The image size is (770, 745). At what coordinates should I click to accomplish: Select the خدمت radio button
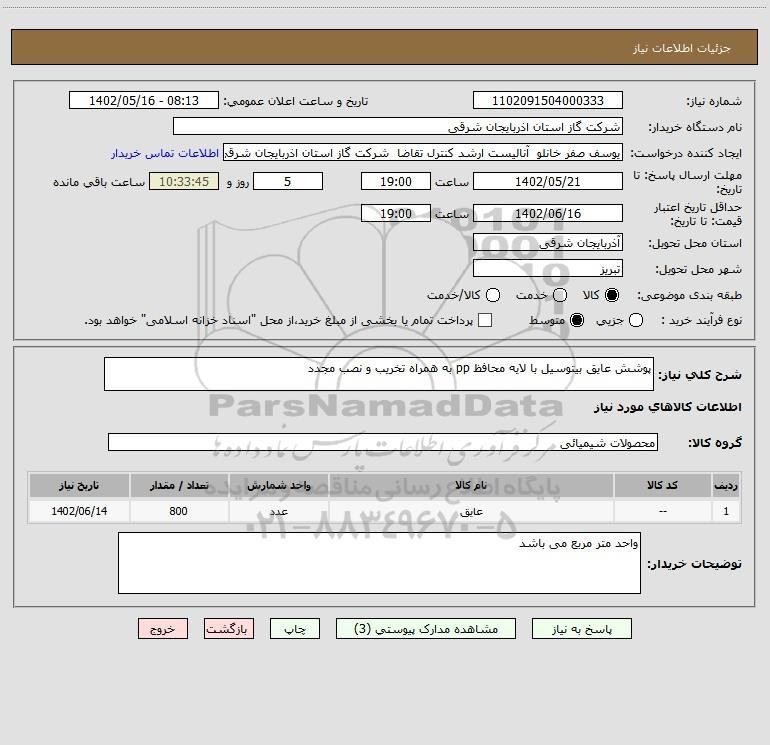tap(560, 295)
